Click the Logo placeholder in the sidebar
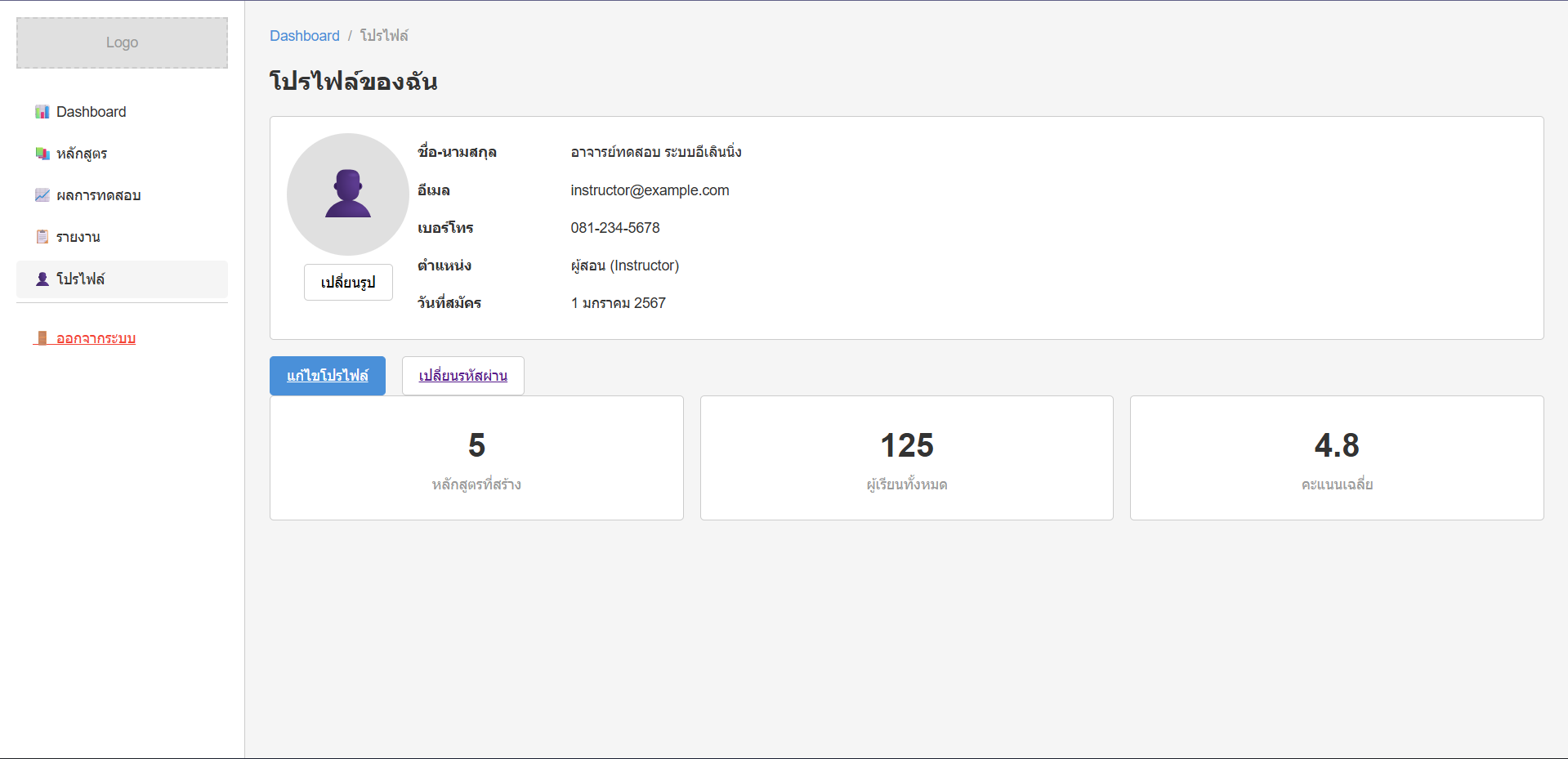 tap(122, 42)
